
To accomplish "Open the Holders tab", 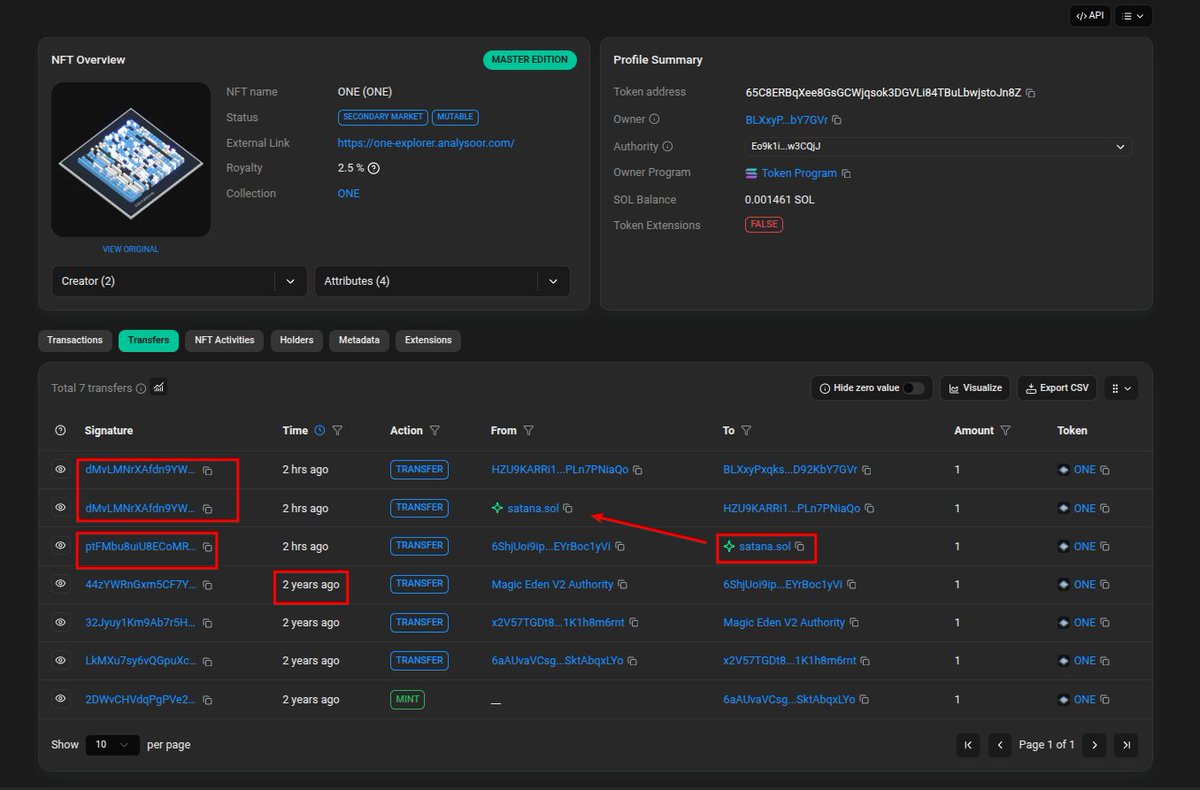I will (297, 340).
